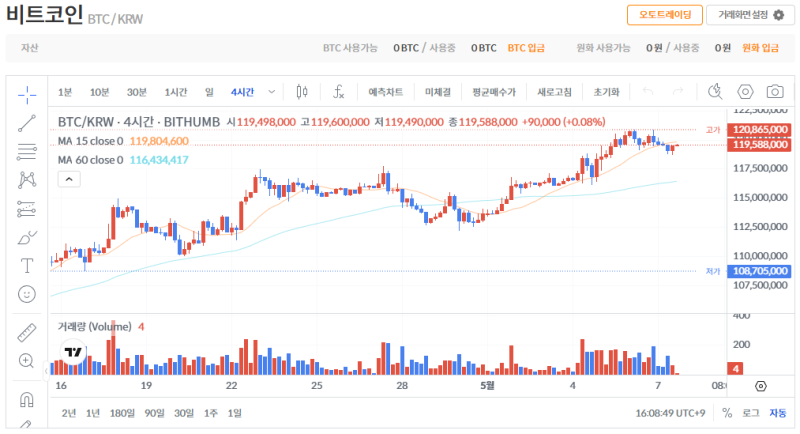
Task: Open the fx indicators menu
Action: pyautogui.click(x=339, y=92)
